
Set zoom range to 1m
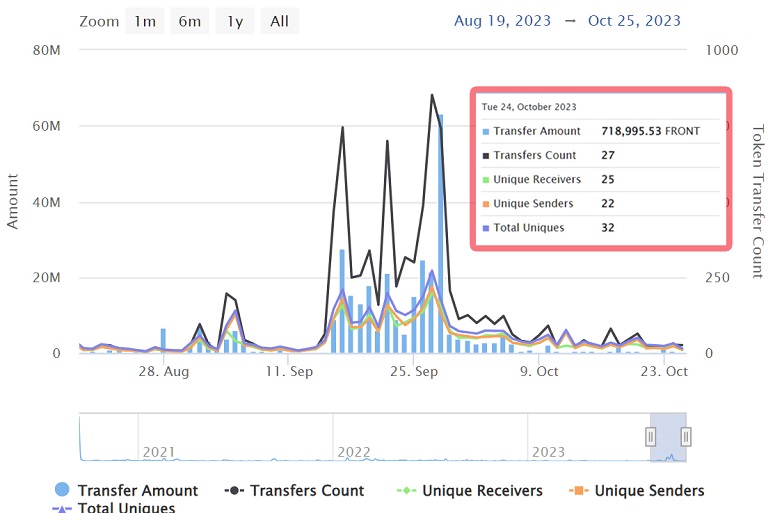(145, 21)
